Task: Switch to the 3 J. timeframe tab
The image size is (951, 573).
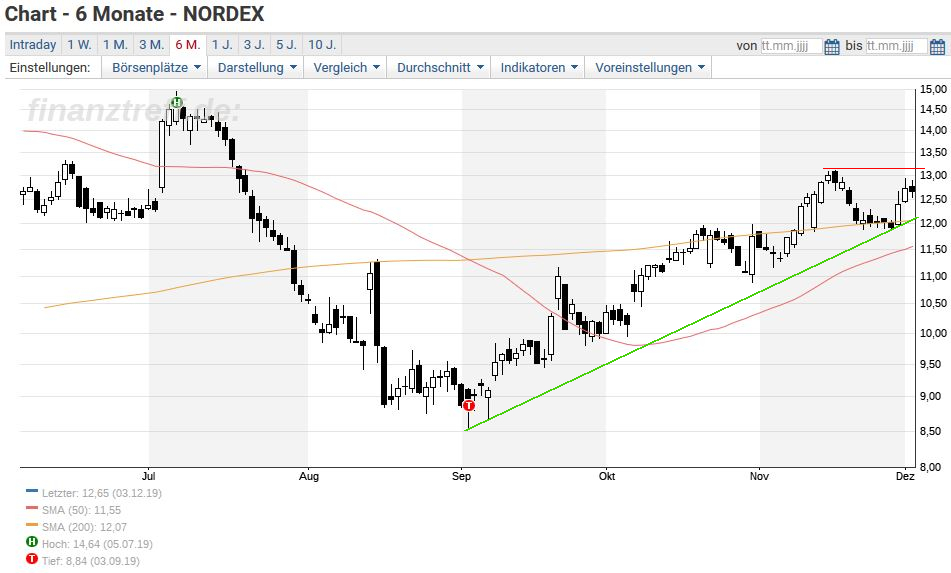Action: pos(254,45)
